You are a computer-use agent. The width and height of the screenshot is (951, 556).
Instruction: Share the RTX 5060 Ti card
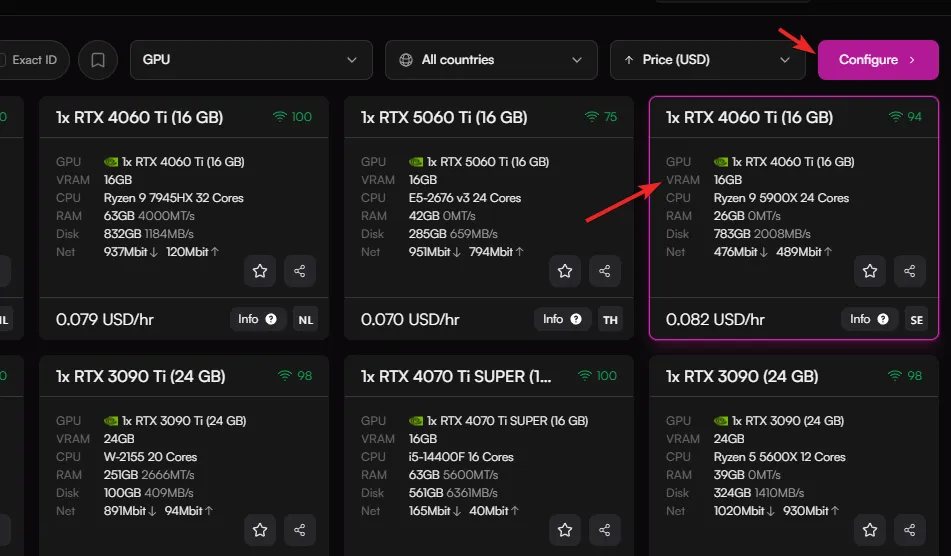point(605,271)
